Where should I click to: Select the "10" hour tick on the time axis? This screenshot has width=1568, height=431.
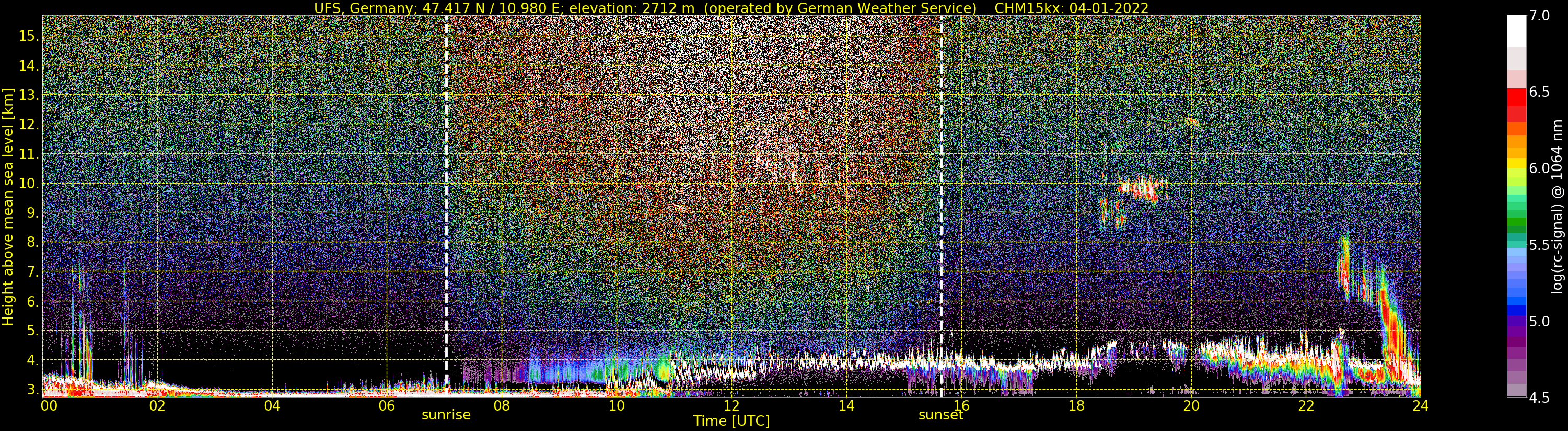tap(617, 405)
